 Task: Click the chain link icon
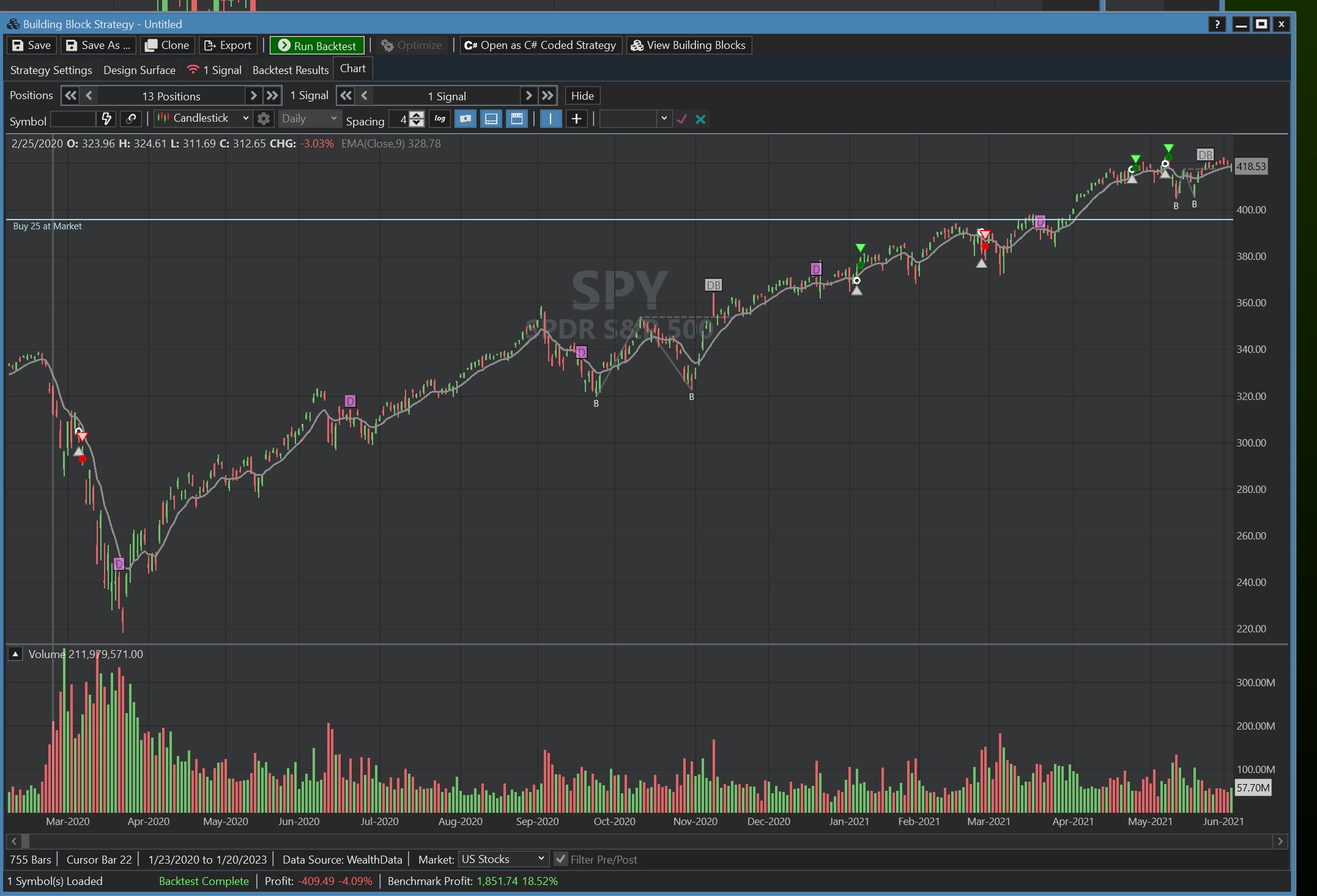131,119
